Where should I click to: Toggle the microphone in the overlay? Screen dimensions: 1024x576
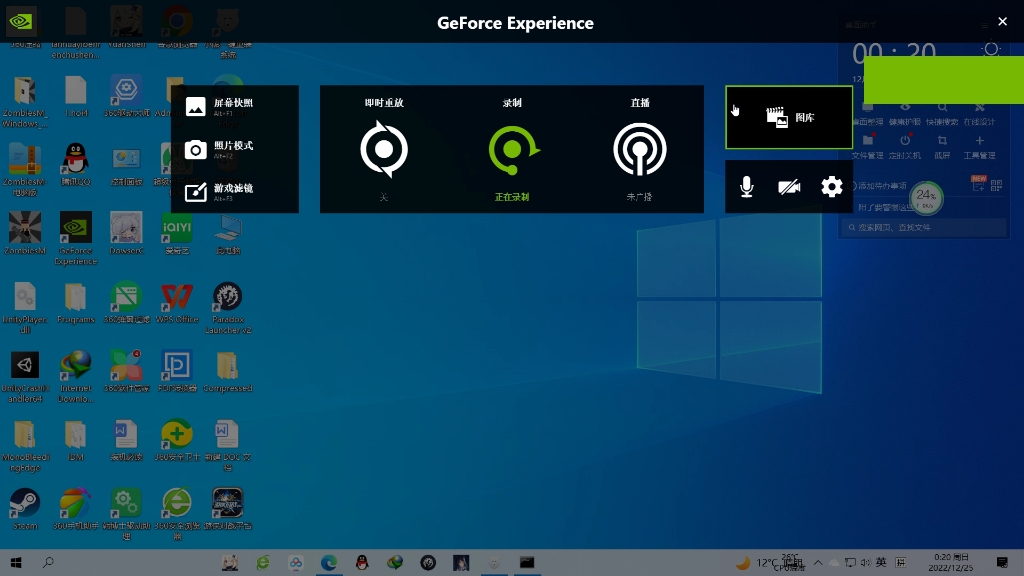[746, 186]
